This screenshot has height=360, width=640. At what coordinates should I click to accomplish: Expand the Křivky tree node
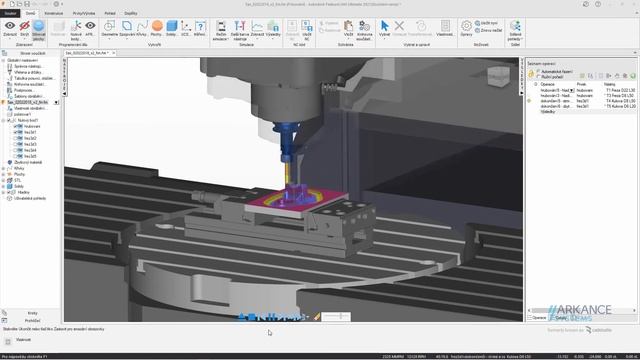[x=3, y=168]
